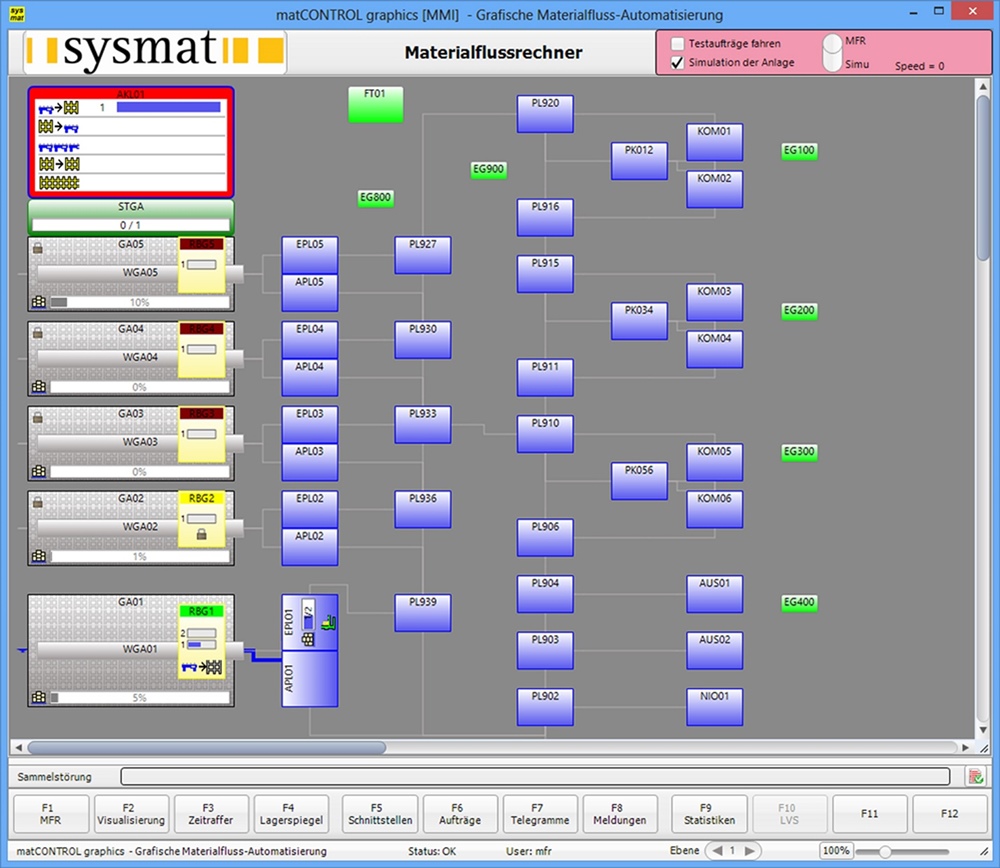
Task: Uncheck Simulation der Anlage checkbox
Action: (x=678, y=63)
